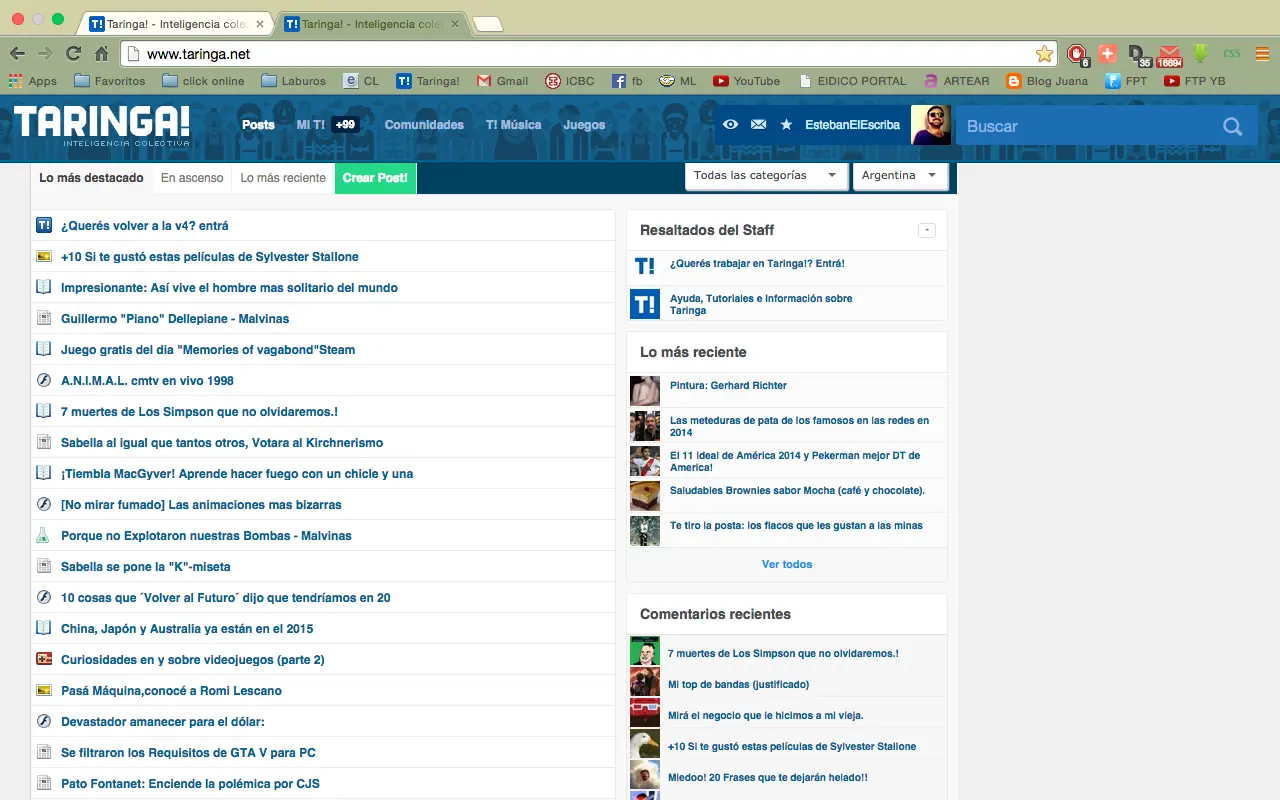Go to Comunidades section
The image size is (1280, 800).
pos(424,125)
